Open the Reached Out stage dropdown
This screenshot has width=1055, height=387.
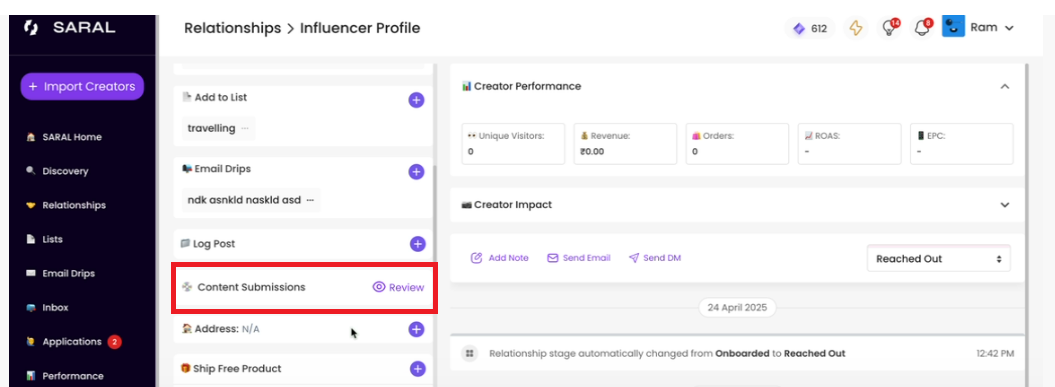pos(939,258)
